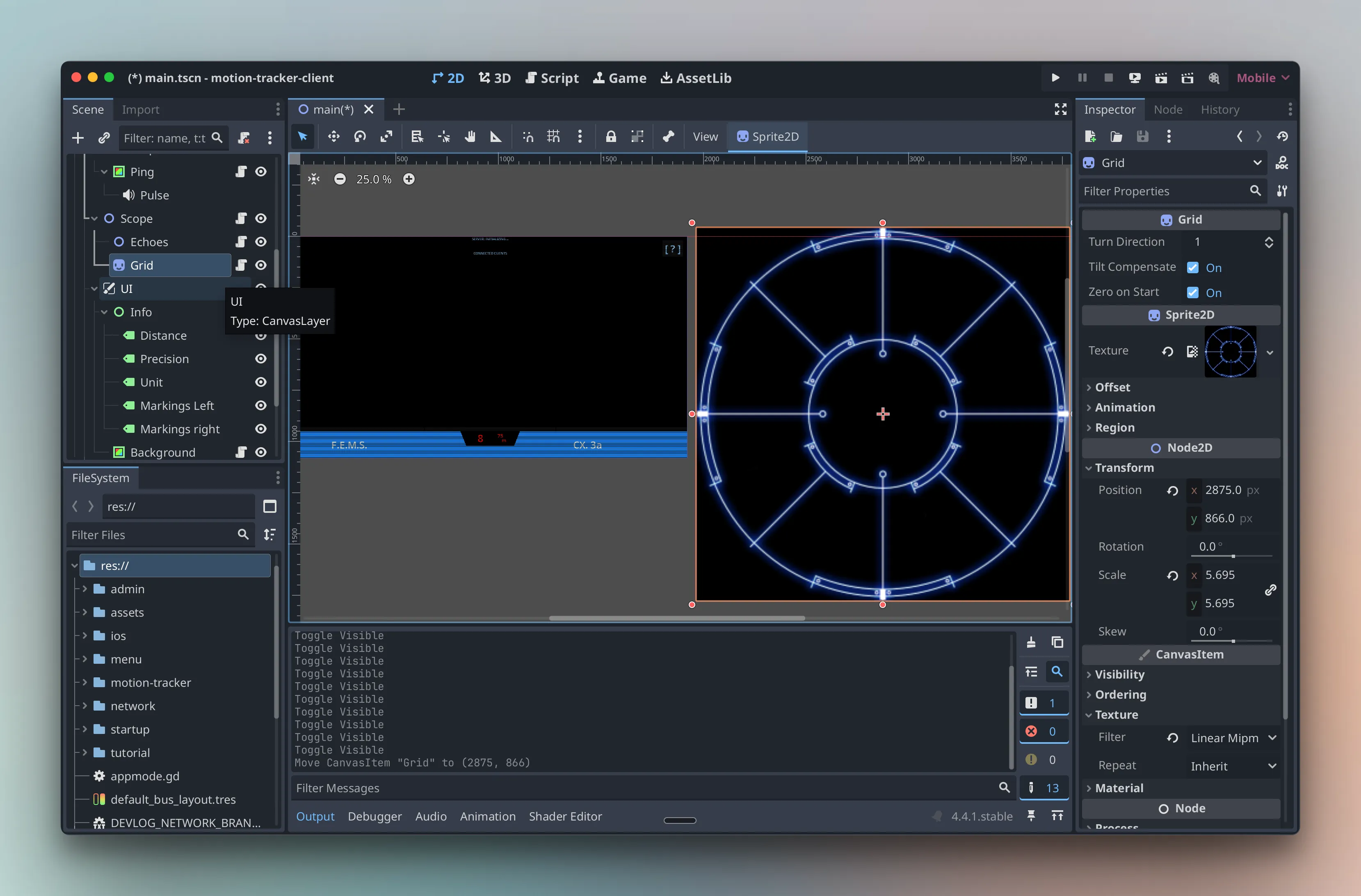Open the Repeat Inherit dropdown
Image resolution: width=1361 pixels, height=896 pixels.
(x=1233, y=766)
